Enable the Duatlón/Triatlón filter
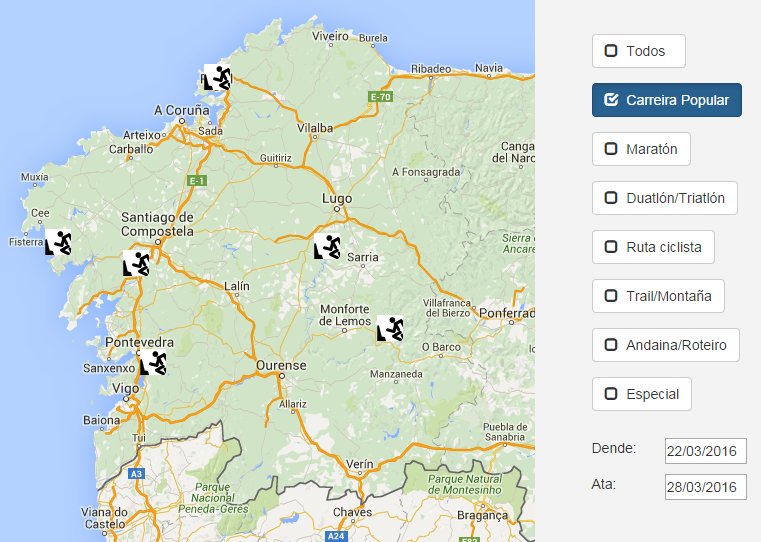Viewport: 761px width, 542px height. coord(665,198)
